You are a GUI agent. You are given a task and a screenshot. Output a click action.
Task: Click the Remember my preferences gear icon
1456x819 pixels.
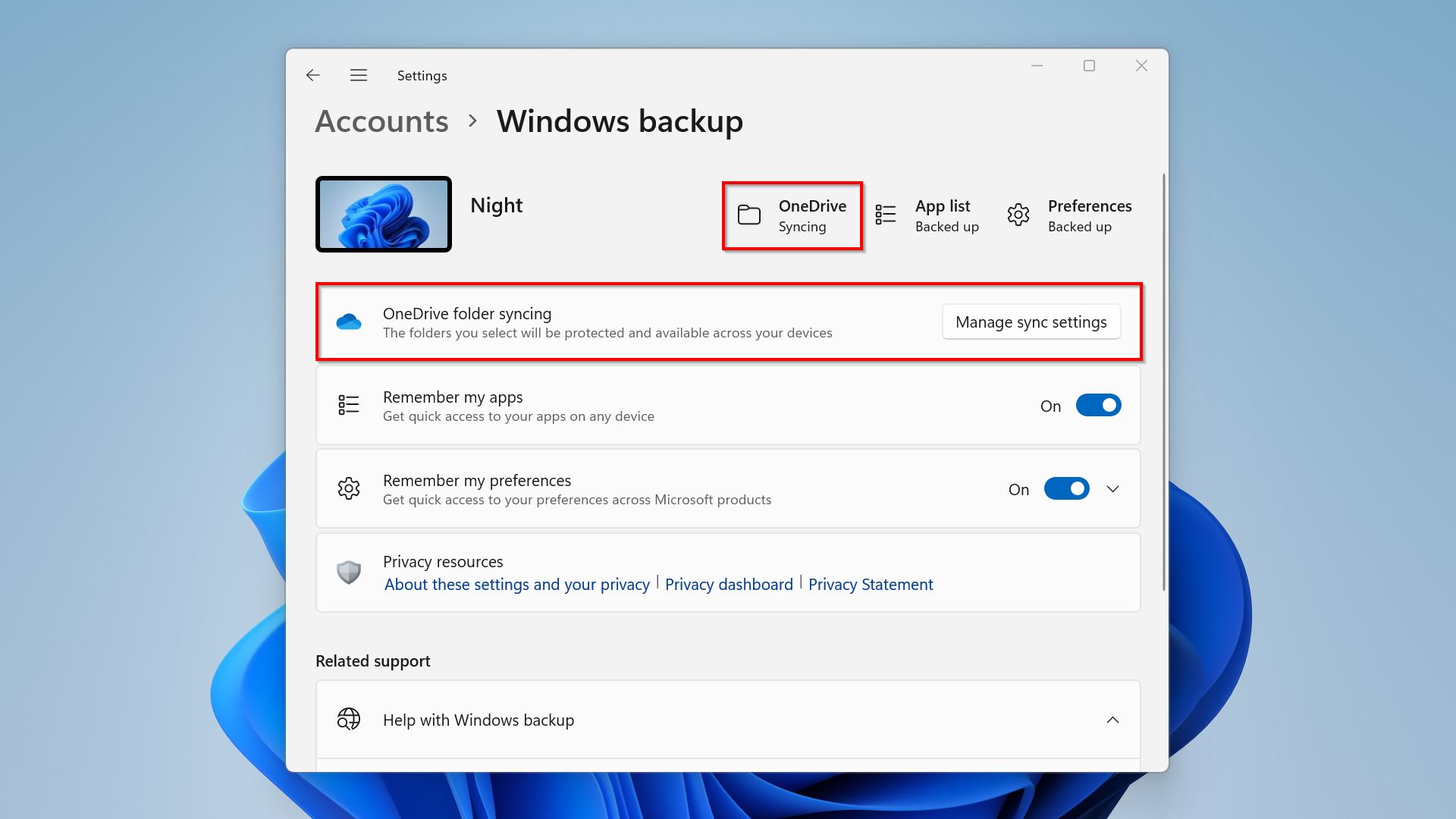click(349, 488)
